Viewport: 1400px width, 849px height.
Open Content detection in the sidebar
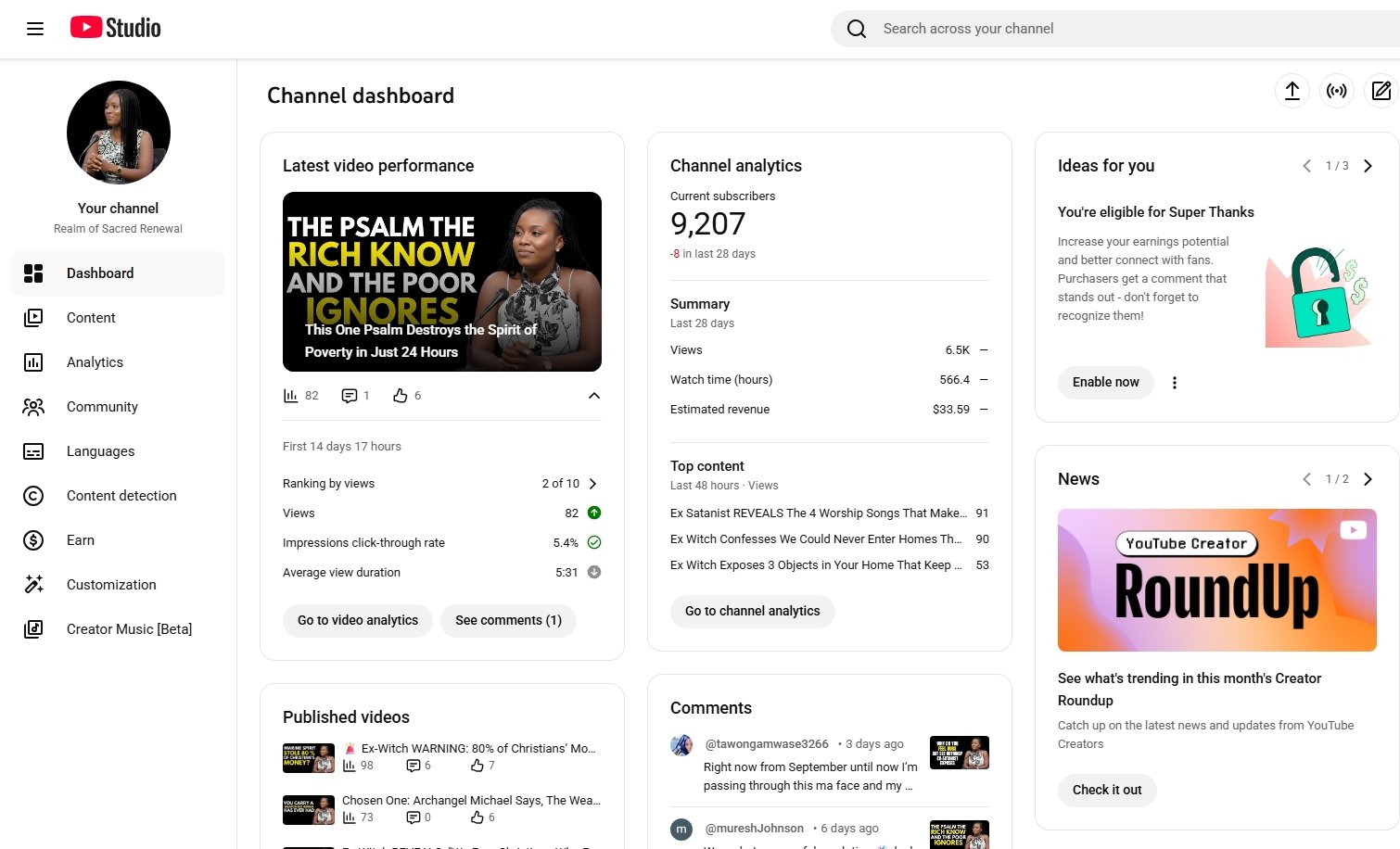[x=121, y=496]
